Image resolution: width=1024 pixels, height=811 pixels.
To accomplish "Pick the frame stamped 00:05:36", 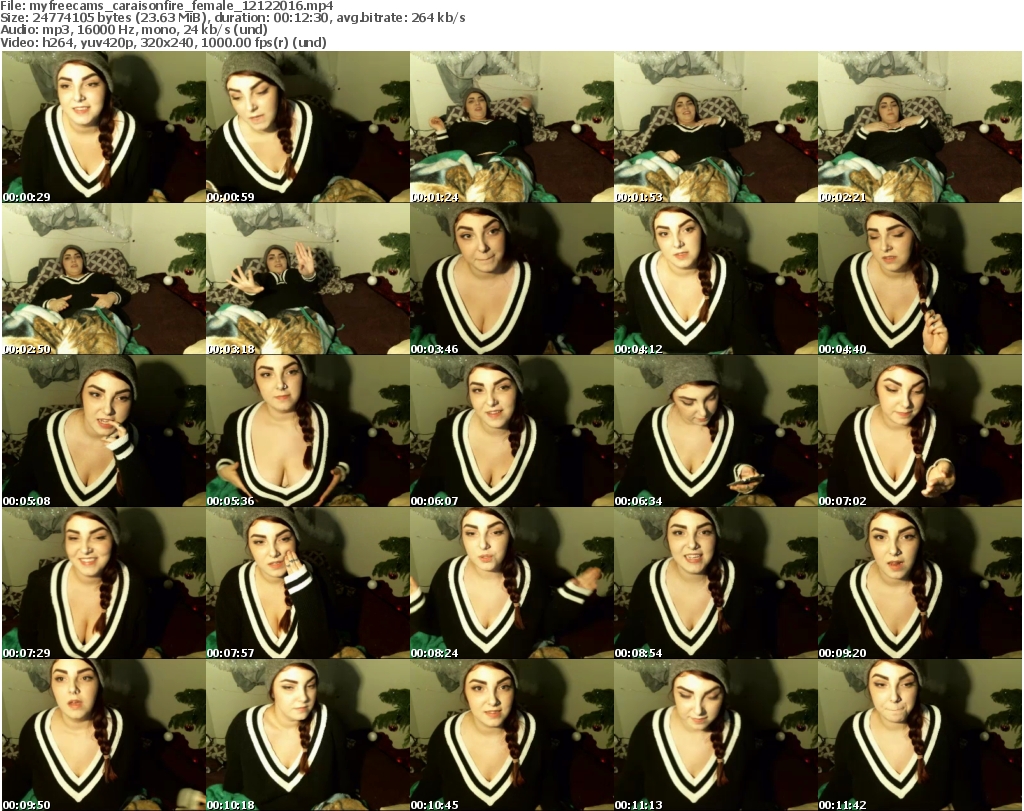I will click(x=308, y=431).
